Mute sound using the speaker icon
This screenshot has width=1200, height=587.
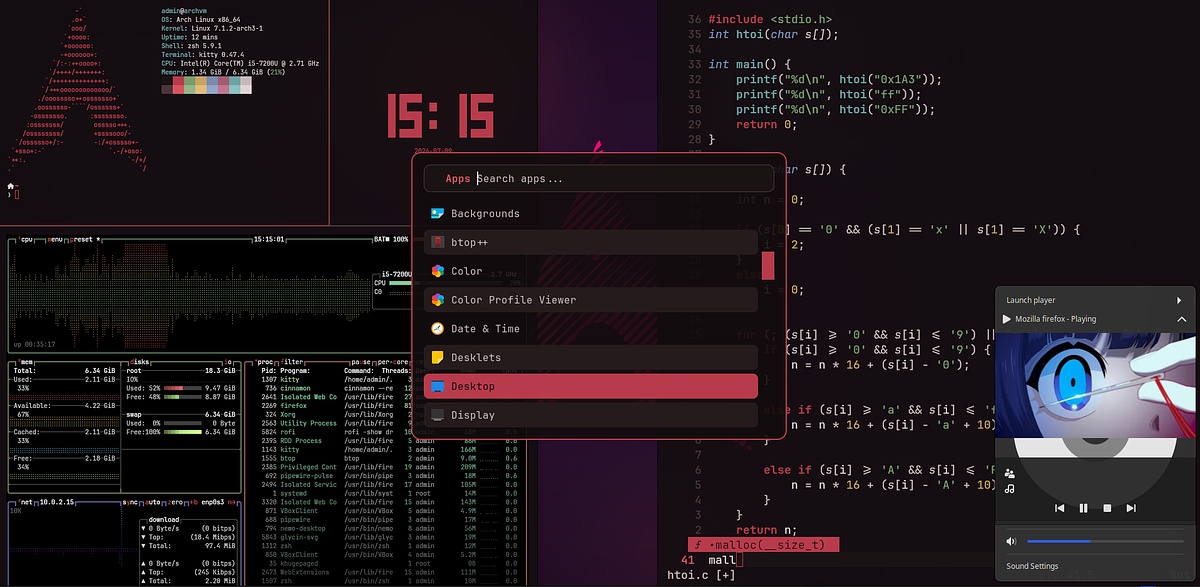(x=1011, y=541)
